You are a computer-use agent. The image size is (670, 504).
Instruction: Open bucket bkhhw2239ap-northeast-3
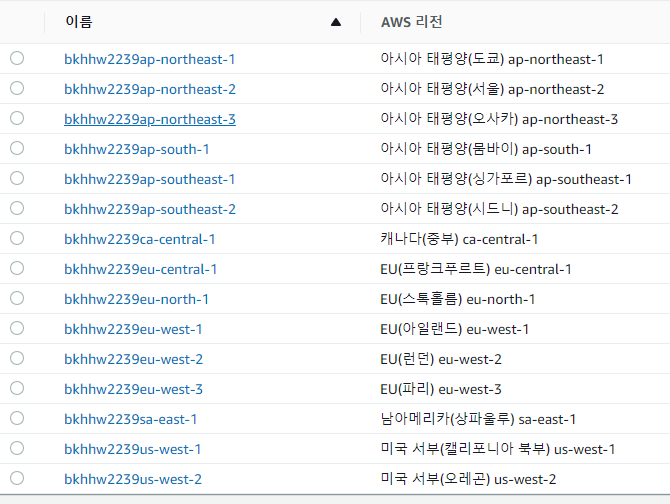click(x=150, y=119)
